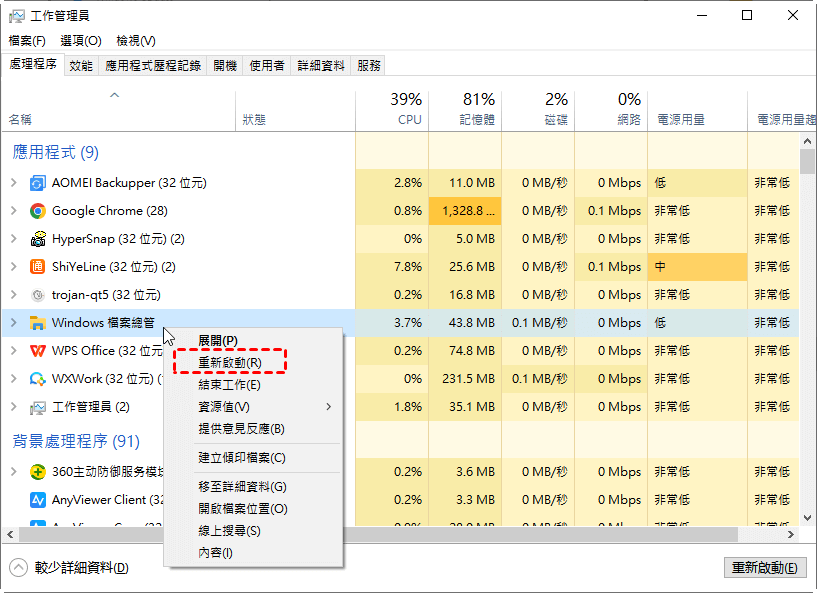Click the AnyViewer Client icon

(38, 500)
